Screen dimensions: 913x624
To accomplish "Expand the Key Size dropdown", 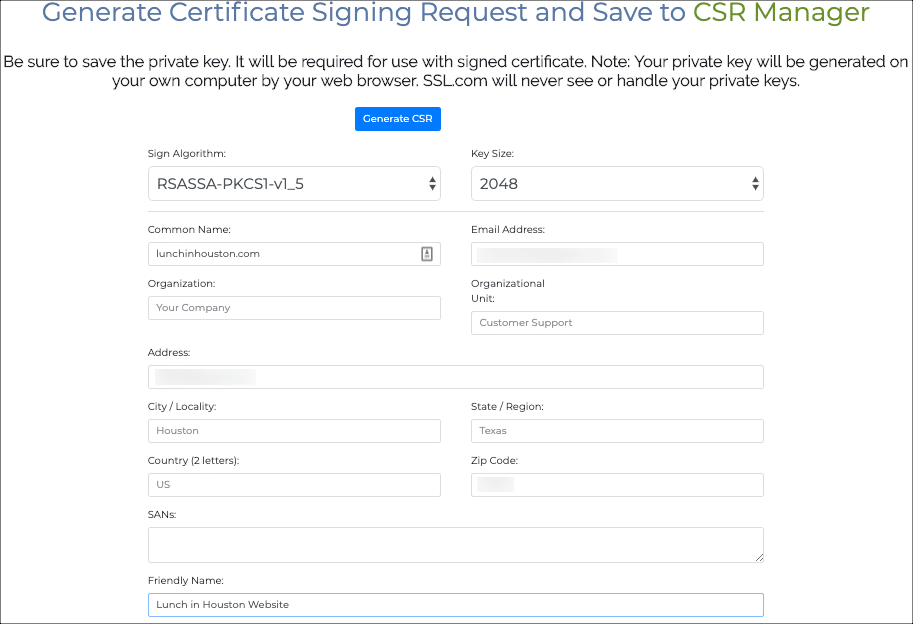I will click(617, 184).
